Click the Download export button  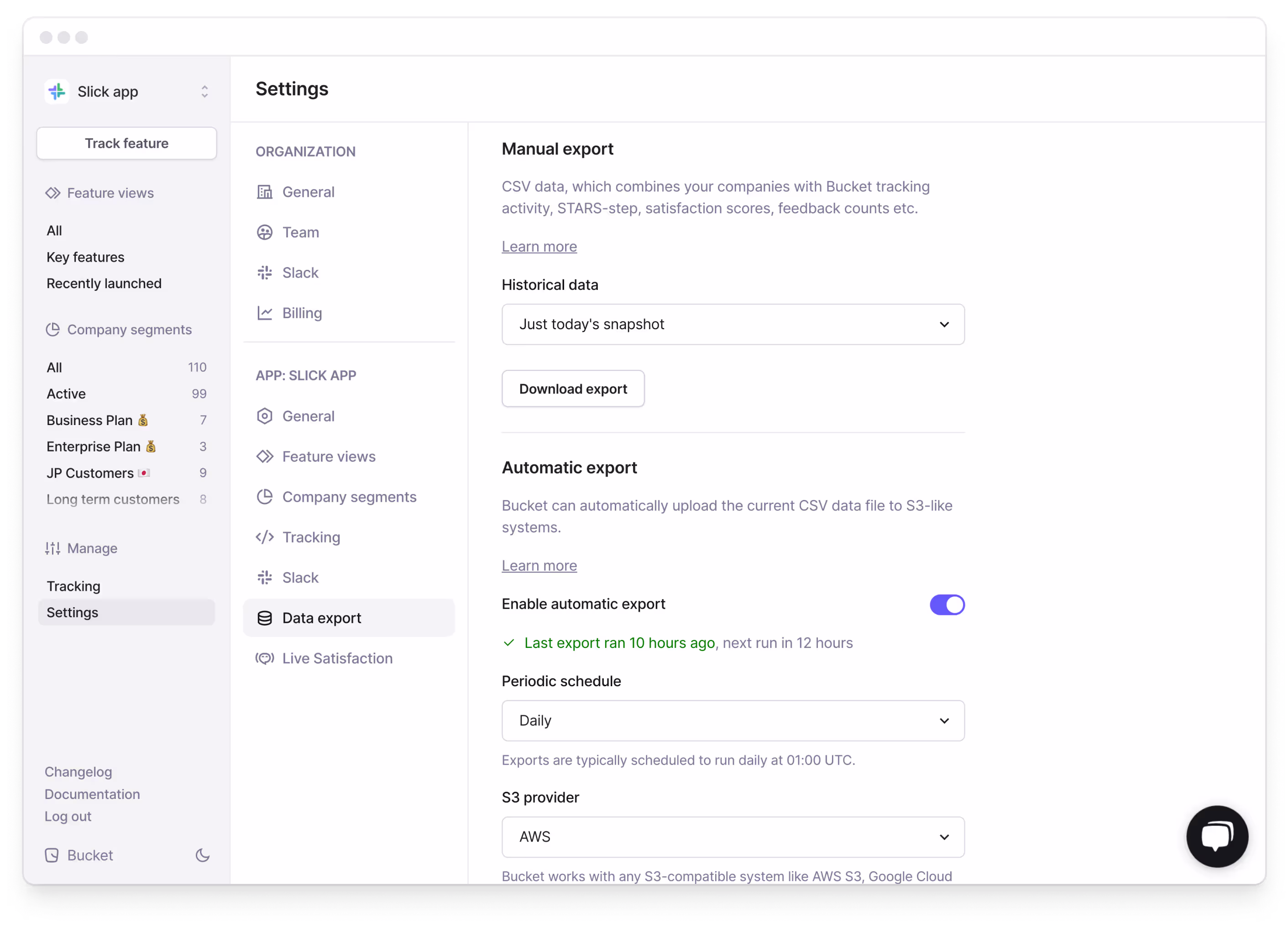pyautogui.click(x=573, y=389)
